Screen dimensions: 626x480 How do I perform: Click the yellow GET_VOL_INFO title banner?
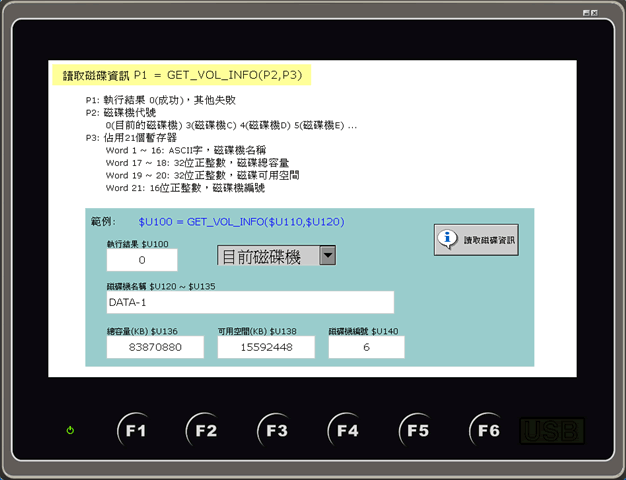[181, 74]
